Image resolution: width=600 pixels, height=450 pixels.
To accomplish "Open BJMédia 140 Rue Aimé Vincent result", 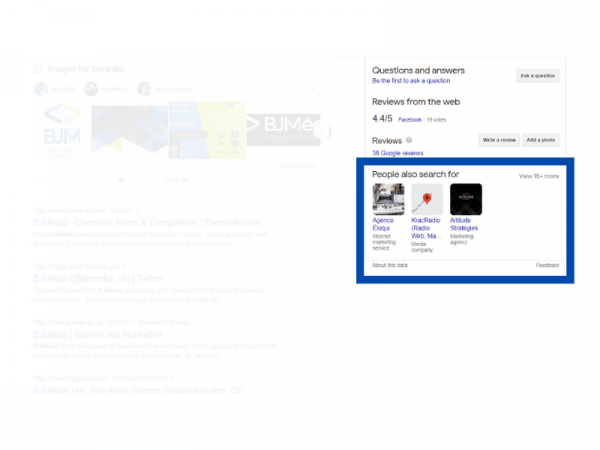I will pos(143,390).
